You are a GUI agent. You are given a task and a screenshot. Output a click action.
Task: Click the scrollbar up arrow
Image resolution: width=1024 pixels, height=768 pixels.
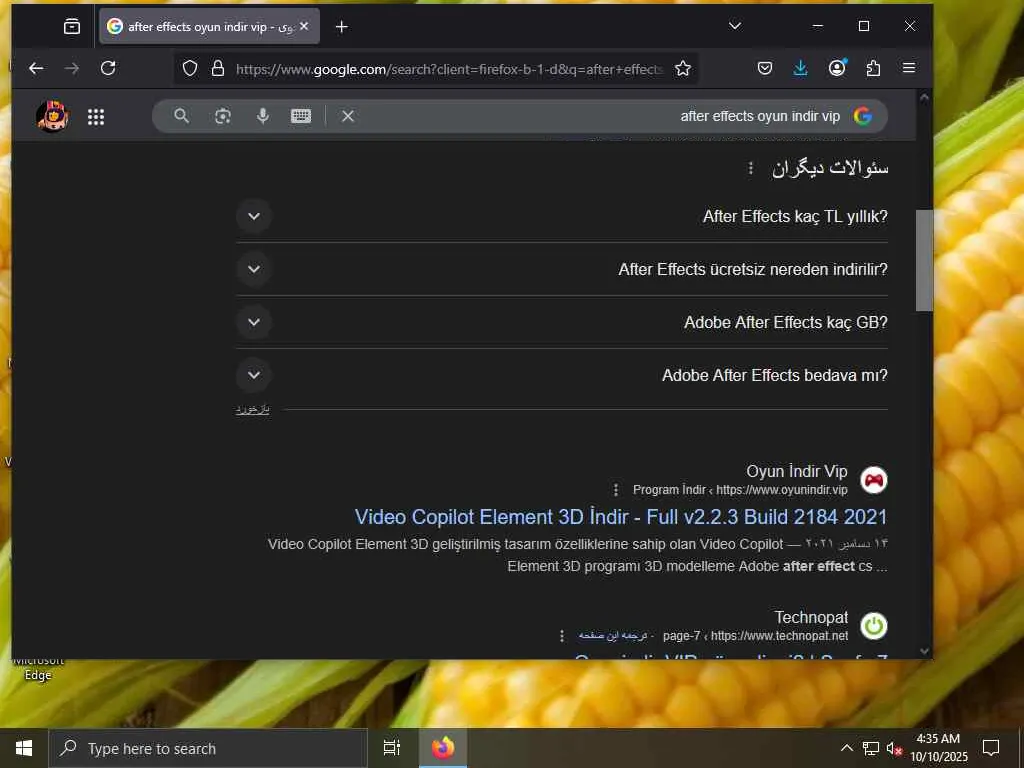click(924, 98)
